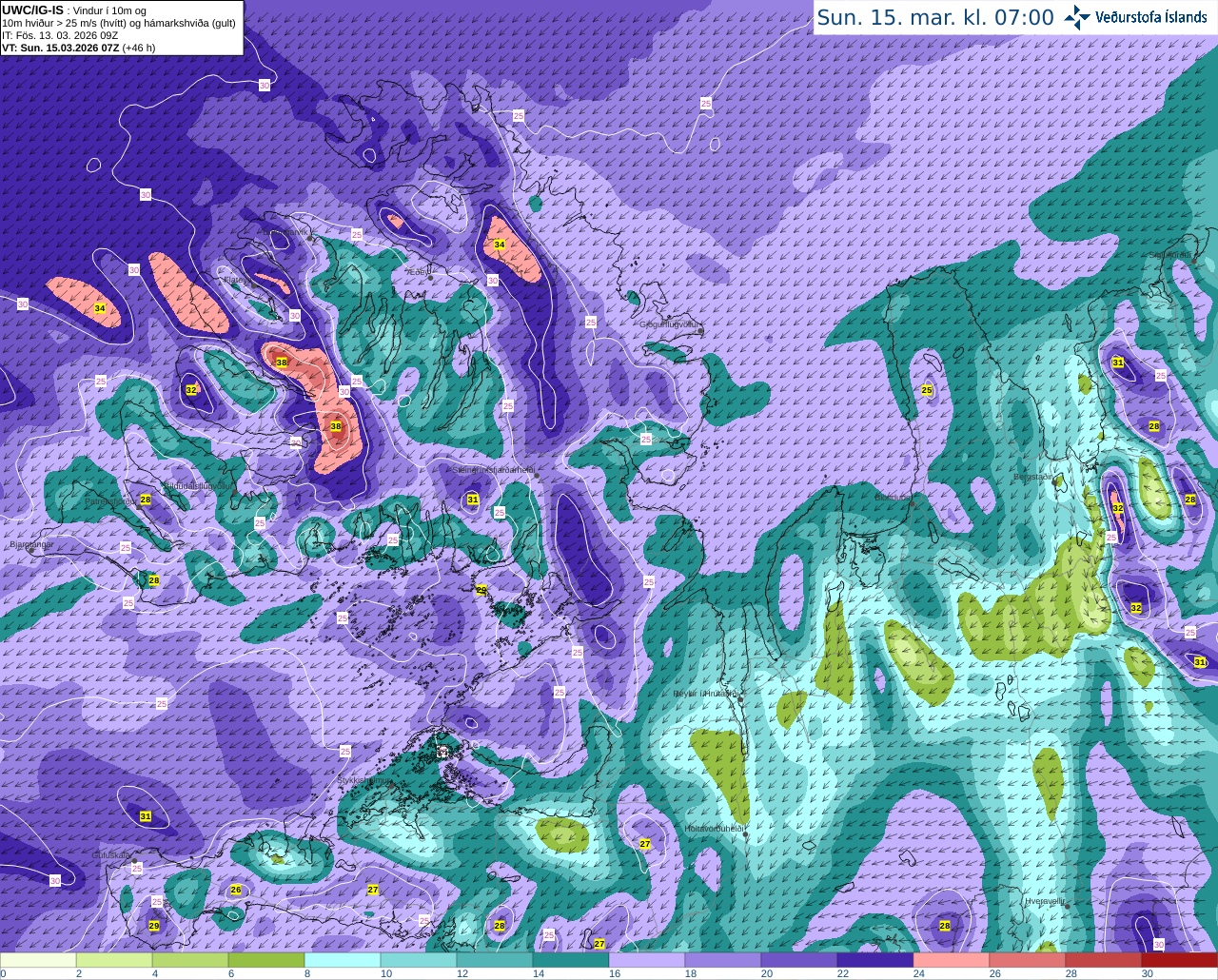This screenshot has width=1218, height=980.
Task: Pick the dark teal 14–16 legend swatch
Action: (x=571, y=960)
